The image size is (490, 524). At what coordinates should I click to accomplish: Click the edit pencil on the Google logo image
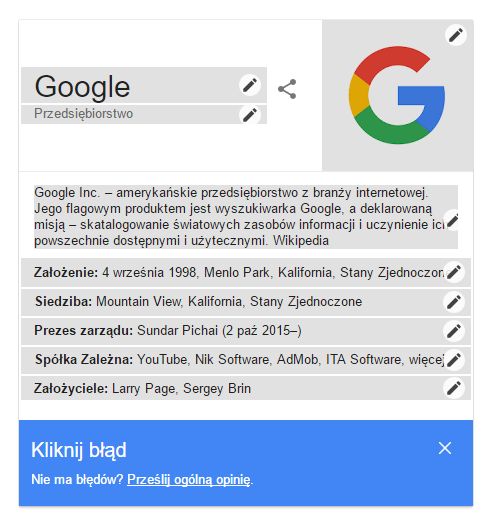tap(456, 34)
